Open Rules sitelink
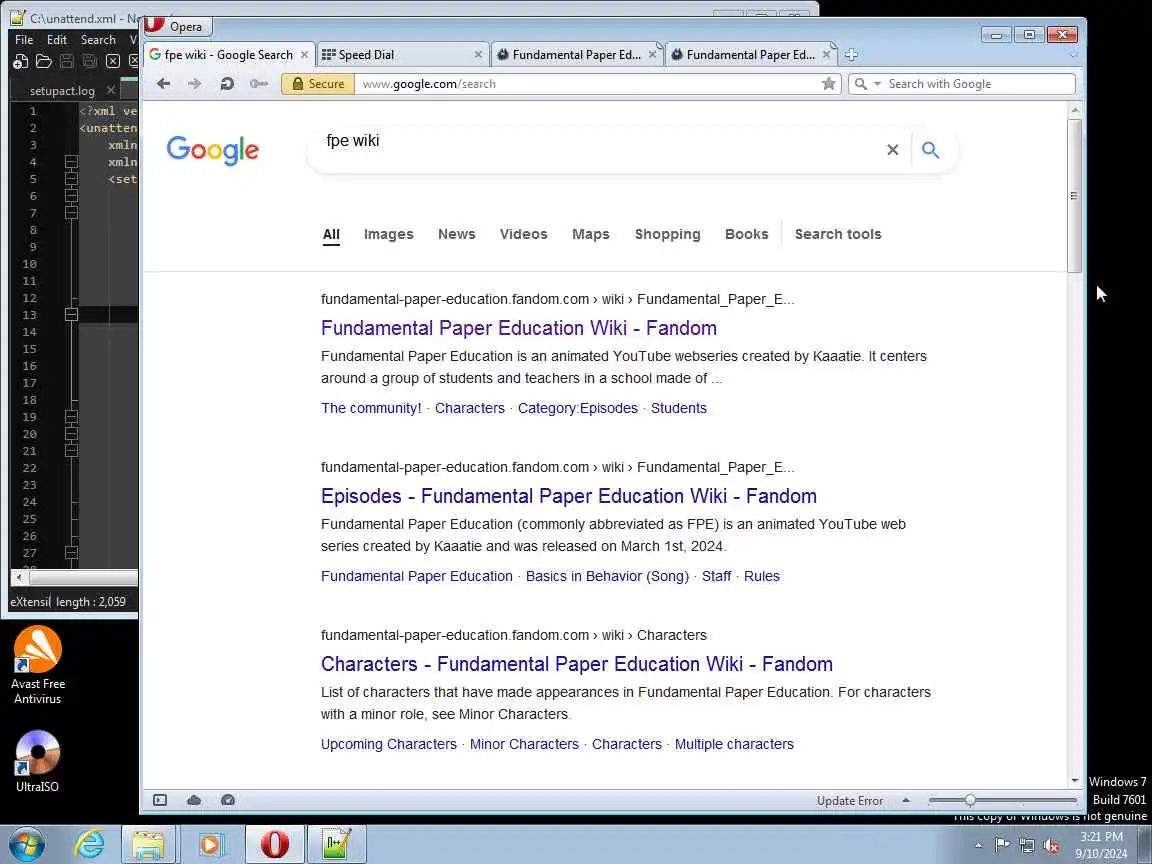Image resolution: width=1152 pixels, height=864 pixels. pyautogui.click(x=761, y=577)
